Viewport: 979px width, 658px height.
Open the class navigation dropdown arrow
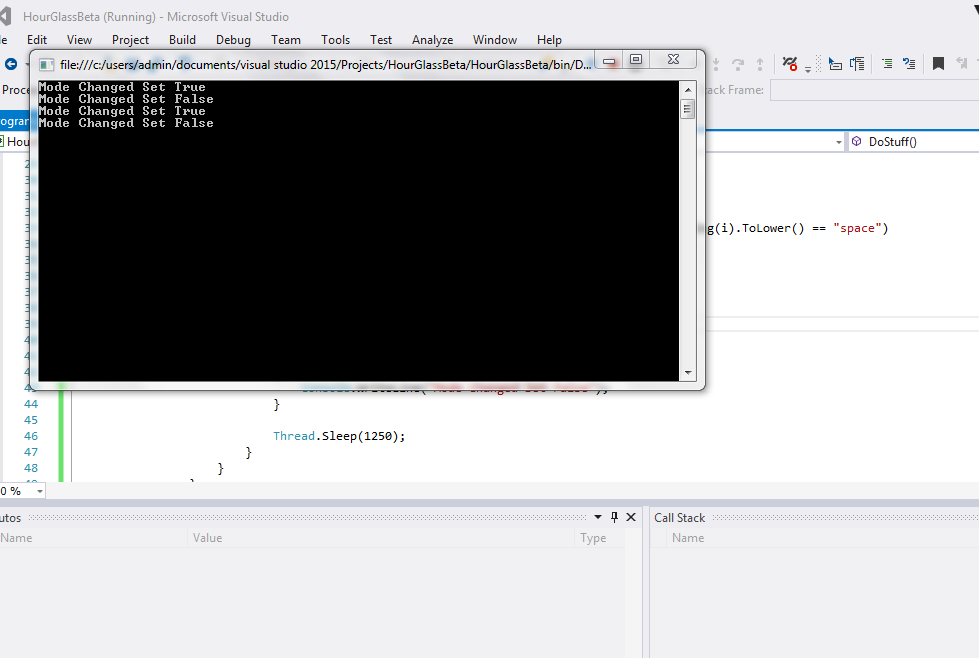[x=839, y=142]
